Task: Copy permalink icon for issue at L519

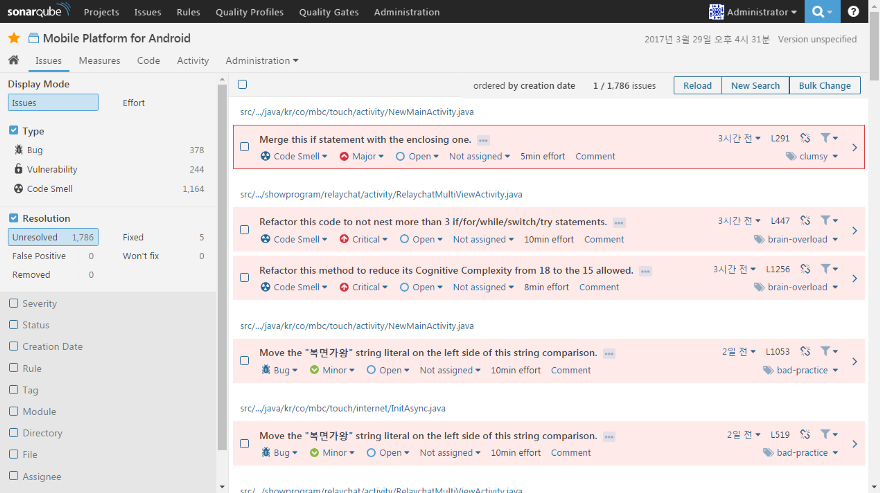Action: point(805,435)
